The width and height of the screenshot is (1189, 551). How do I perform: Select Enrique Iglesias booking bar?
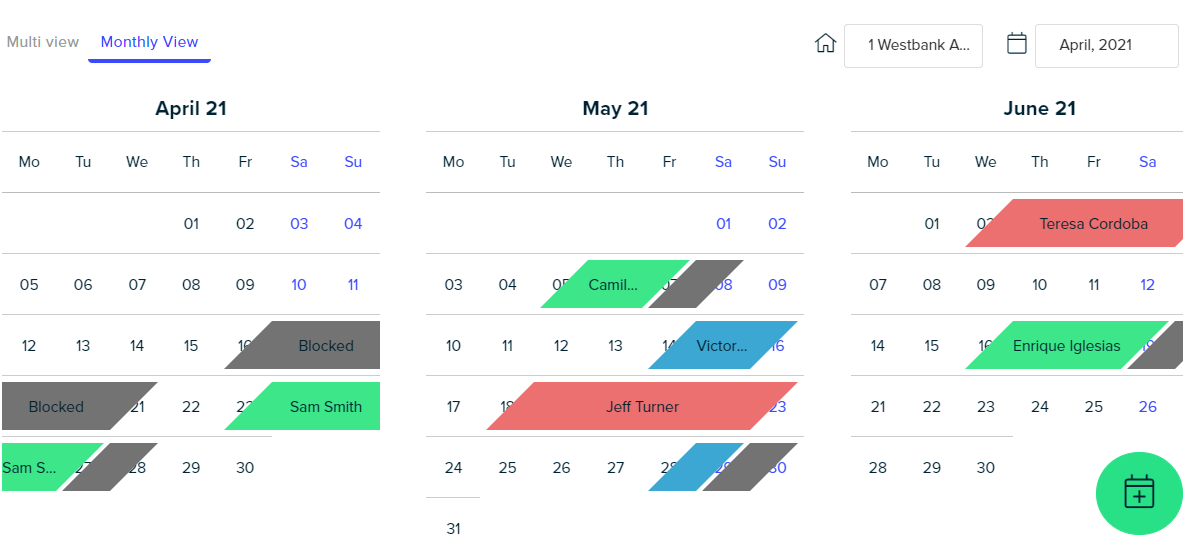1066,346
